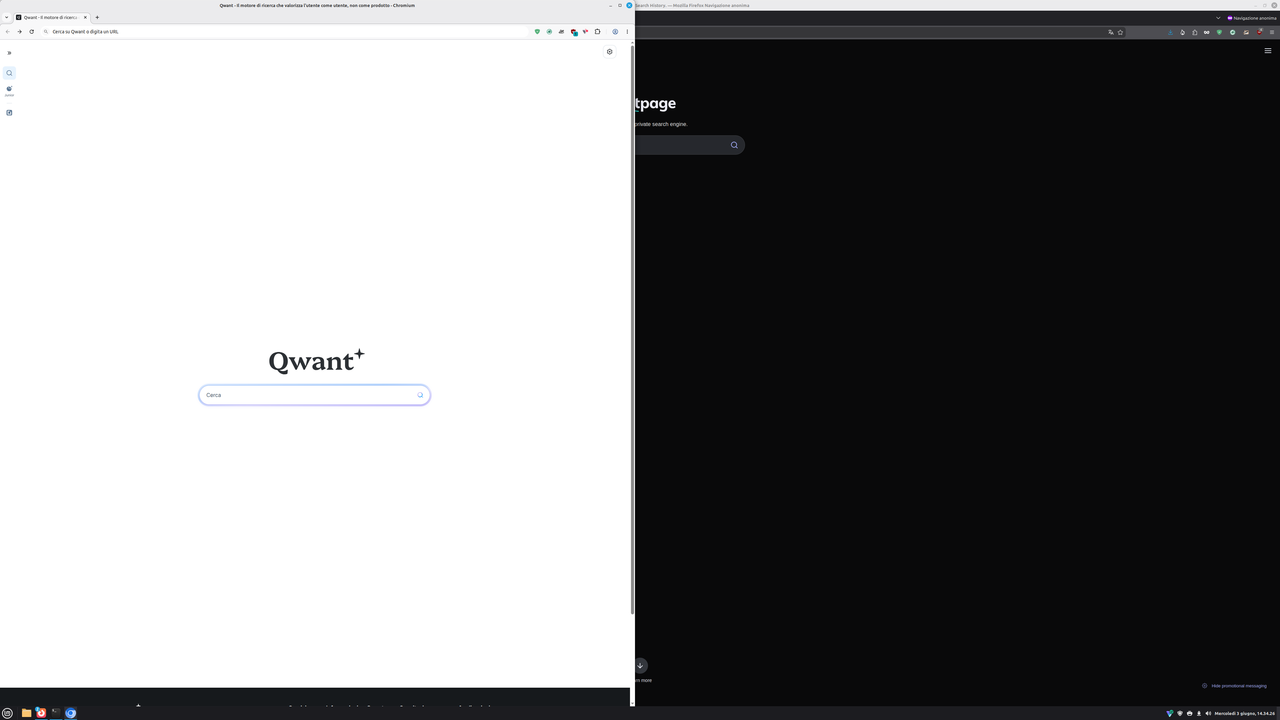This screenshot has width=1280, height=720.
Task: Click Chromium address bar
Action: (285, 31)
